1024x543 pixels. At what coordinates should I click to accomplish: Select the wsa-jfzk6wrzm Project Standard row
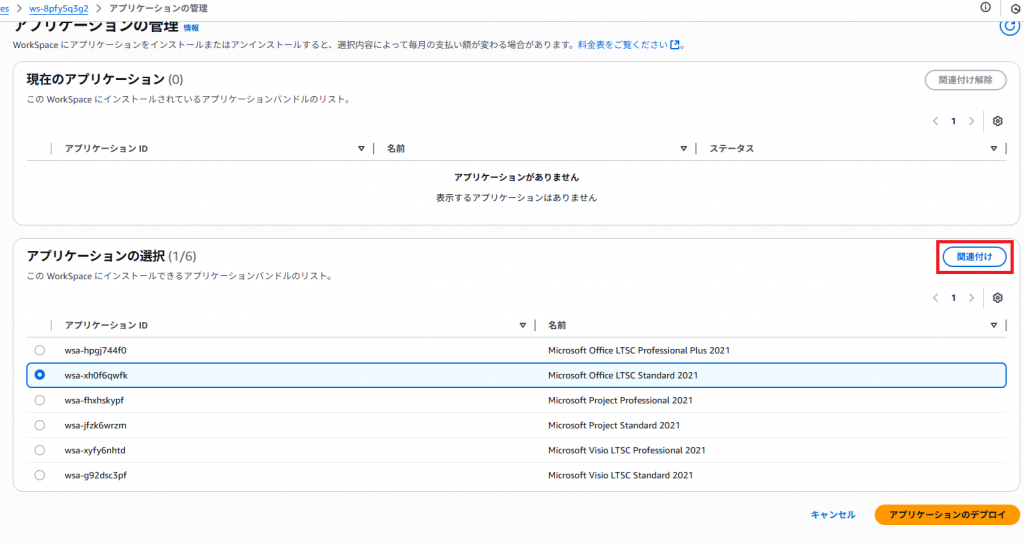(x=40, y=425)
